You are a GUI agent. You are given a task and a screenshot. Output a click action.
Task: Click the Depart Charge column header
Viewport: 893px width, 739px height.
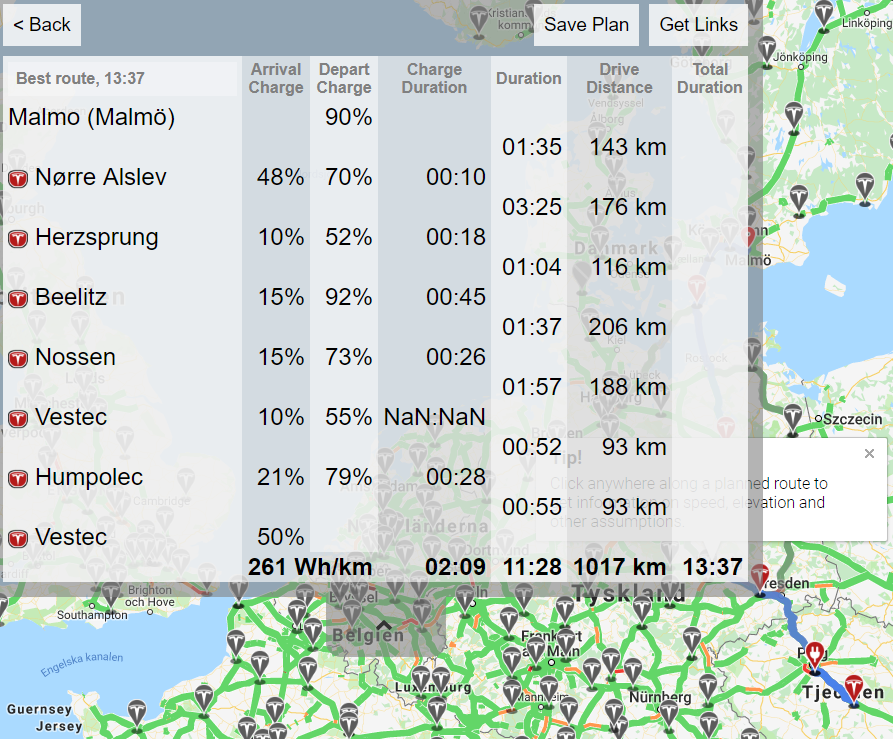click(344, 78)
